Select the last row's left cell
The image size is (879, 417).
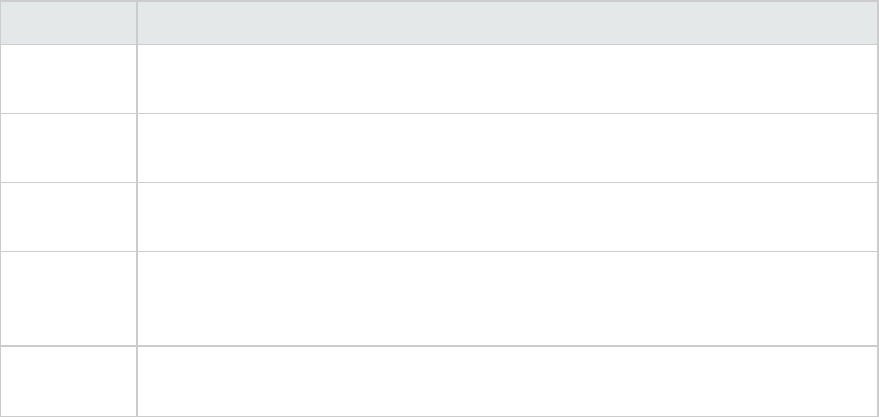tap(68, 381)
